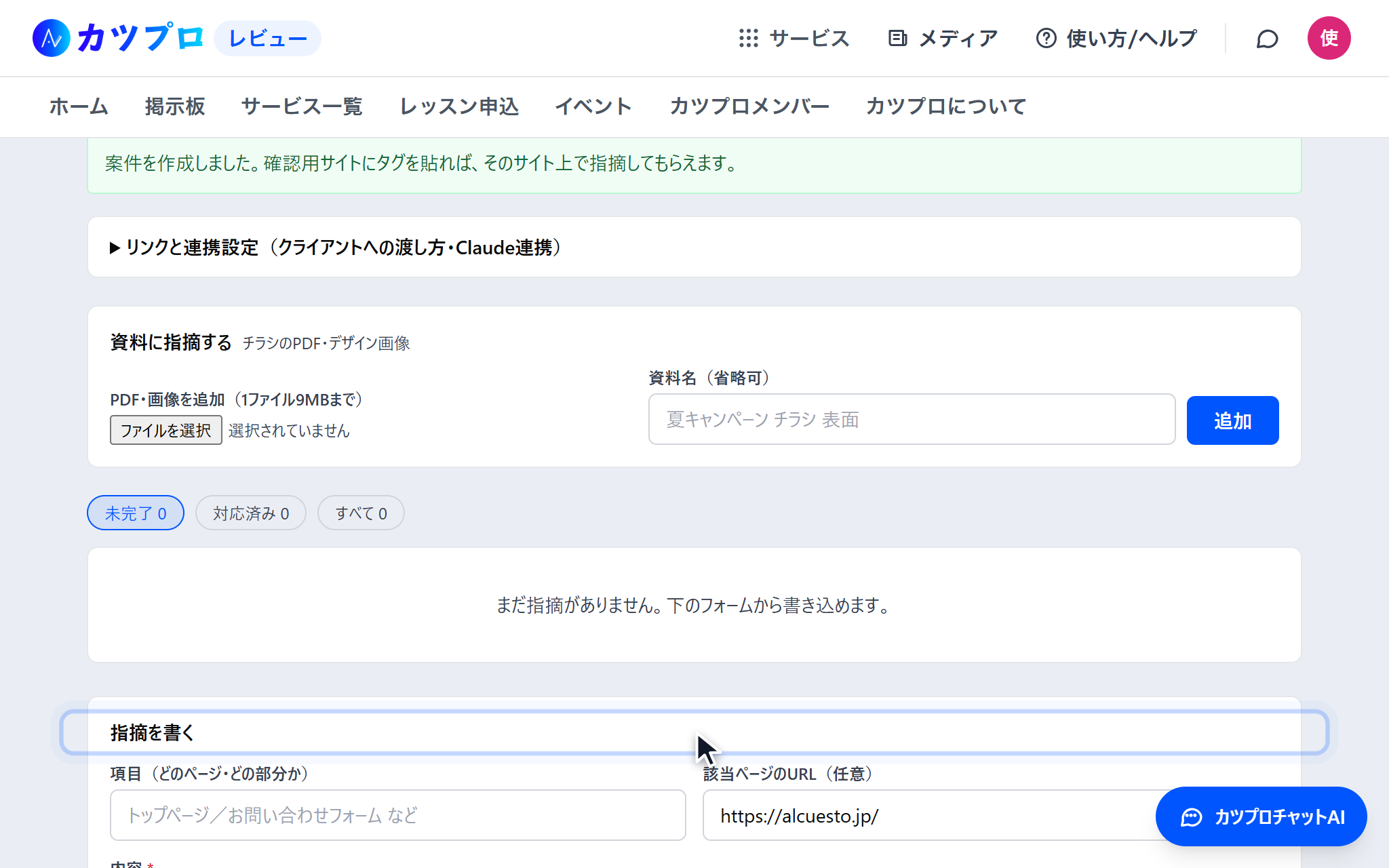The image size is (1389, 868).
Task: Select the 対応済み 0 filter
Action: pos(251,513)
